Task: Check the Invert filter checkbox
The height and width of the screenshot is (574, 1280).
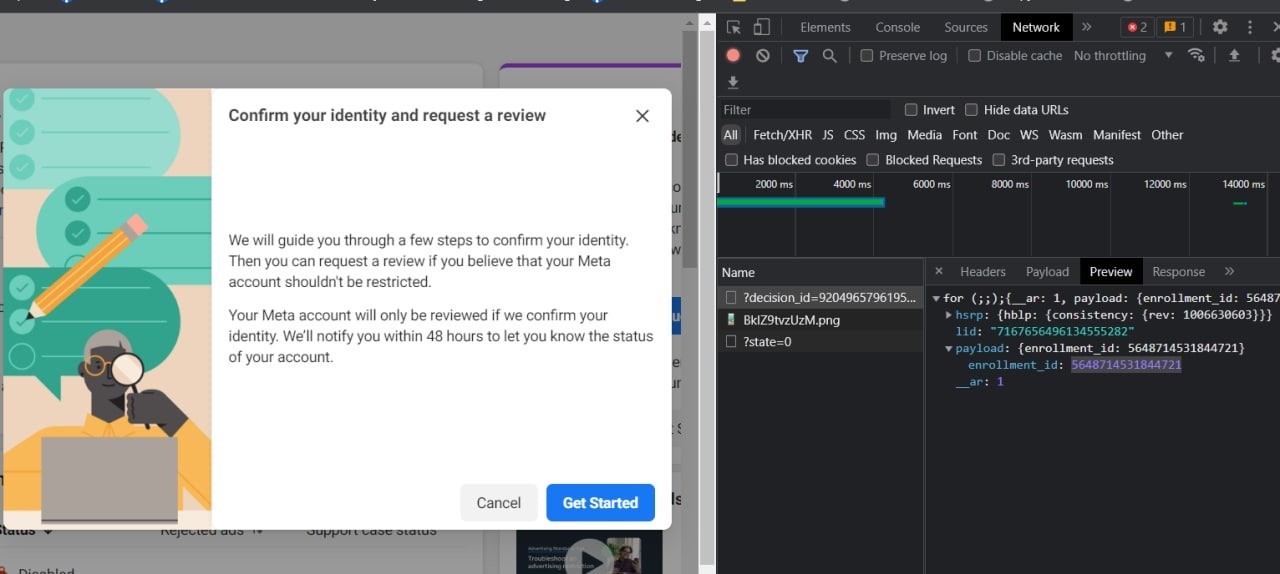Action: click(911, 109)
